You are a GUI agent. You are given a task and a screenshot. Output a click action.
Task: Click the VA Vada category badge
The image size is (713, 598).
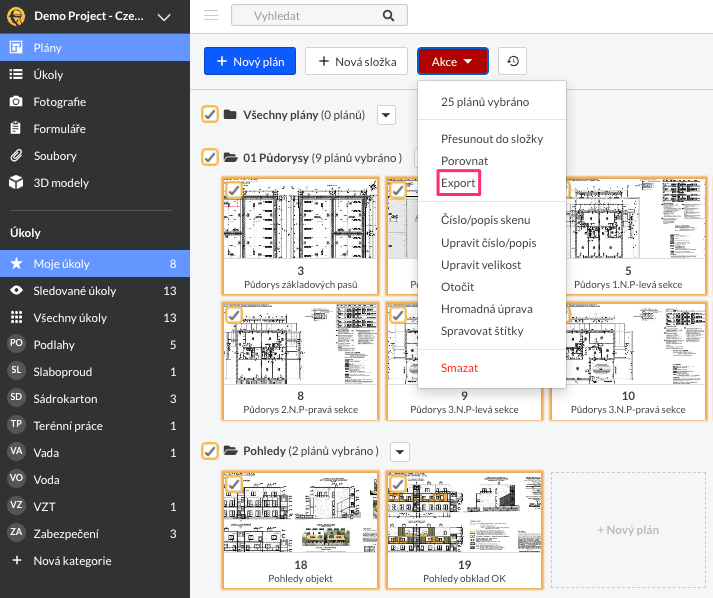[x=16, y=451]
